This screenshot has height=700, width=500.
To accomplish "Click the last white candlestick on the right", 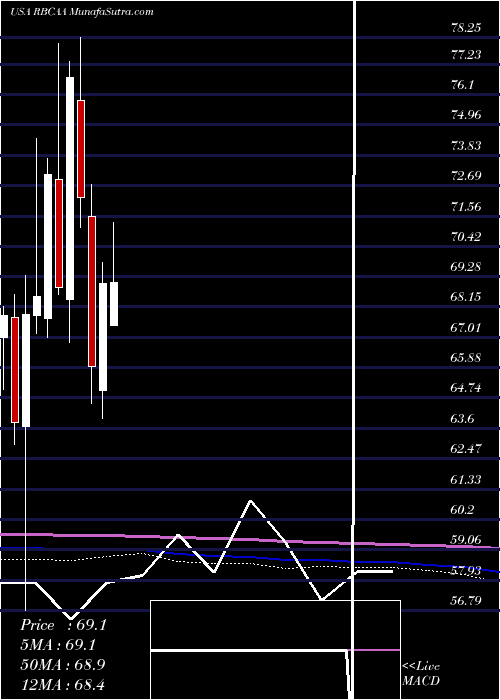I will [114, 304].
